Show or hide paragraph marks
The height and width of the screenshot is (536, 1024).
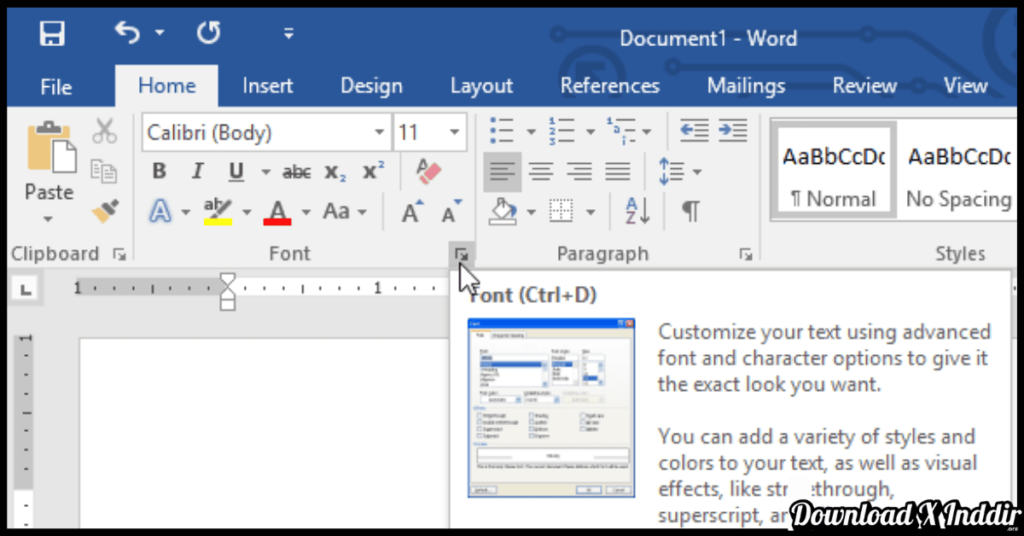click(x=690, y=212)
